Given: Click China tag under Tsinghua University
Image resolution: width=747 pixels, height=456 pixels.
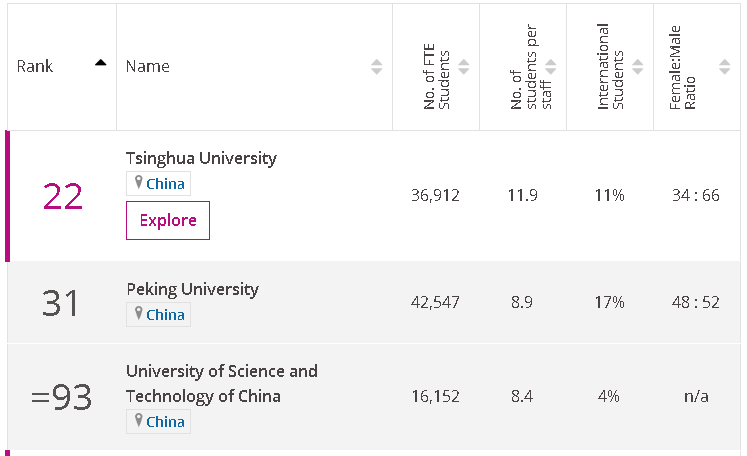Looking at the screenshot, I should (165, 184).
